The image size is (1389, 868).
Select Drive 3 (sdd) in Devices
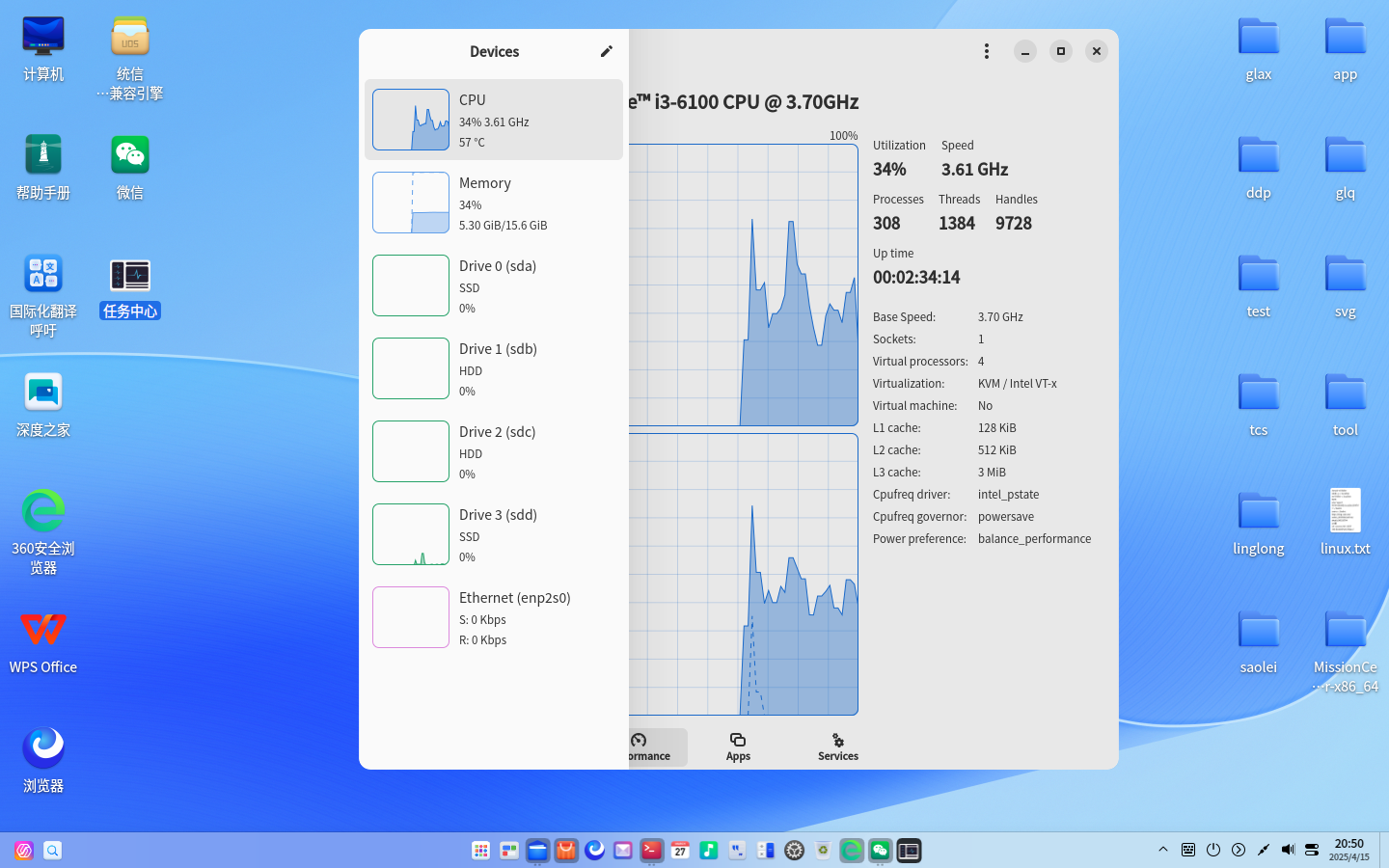click(x=494, y=534)
